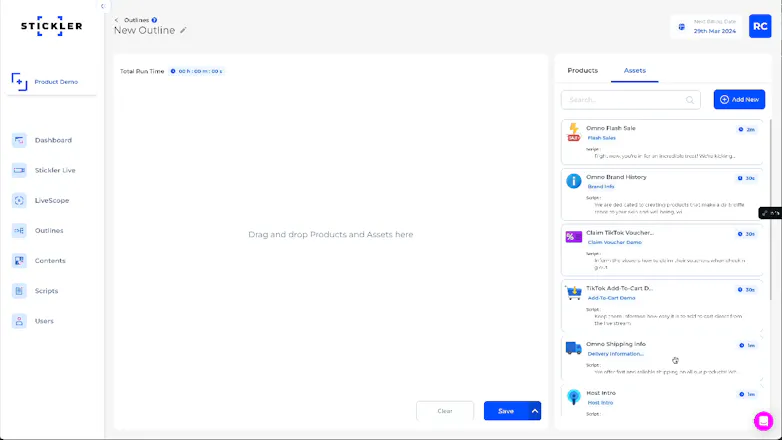Viewport: 782px width, 440px height.
Task: Edit the New Outline title pencil
Action: pyautogui.click(x=183, y=30)
